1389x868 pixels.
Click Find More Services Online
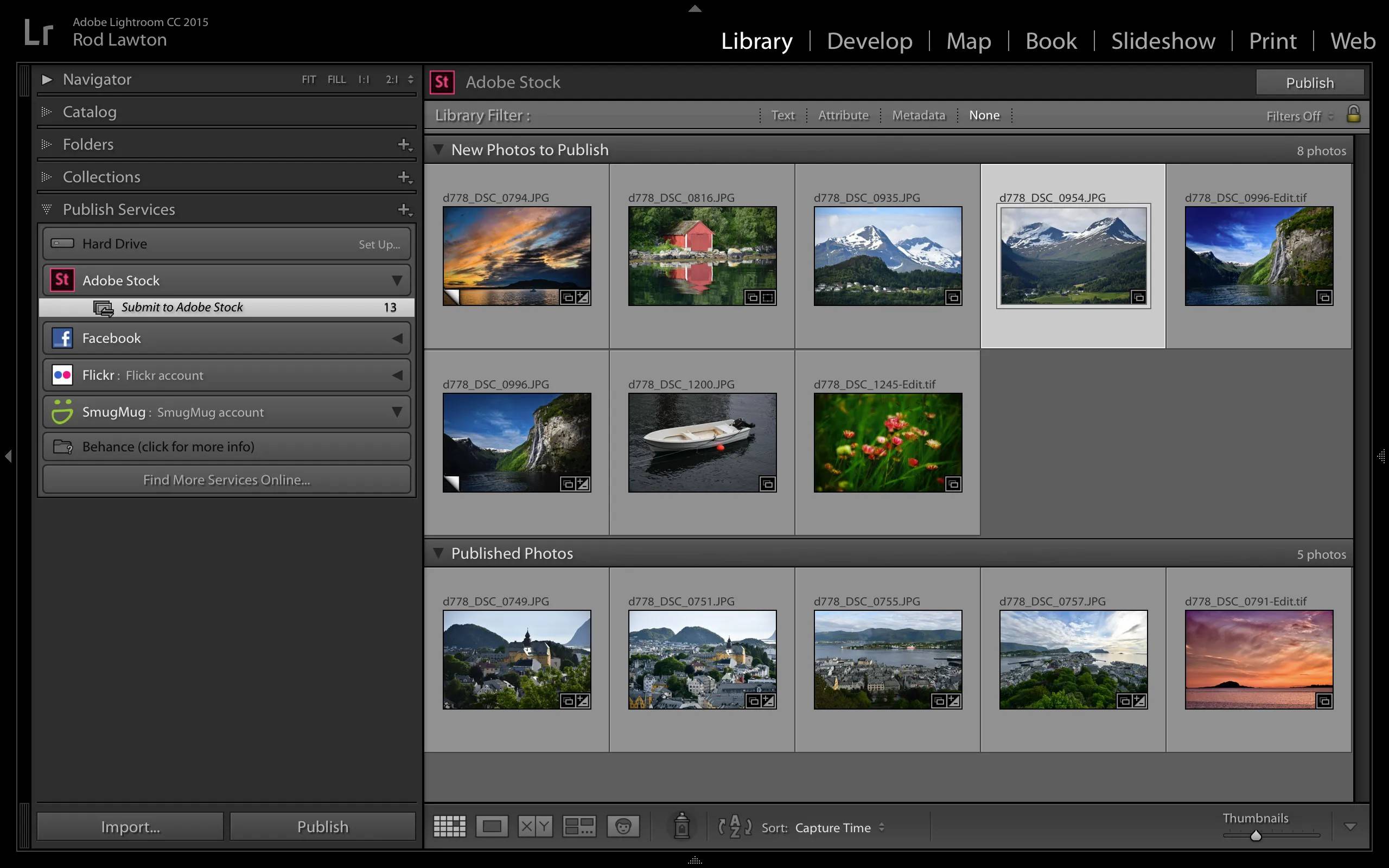click(227, 480)
